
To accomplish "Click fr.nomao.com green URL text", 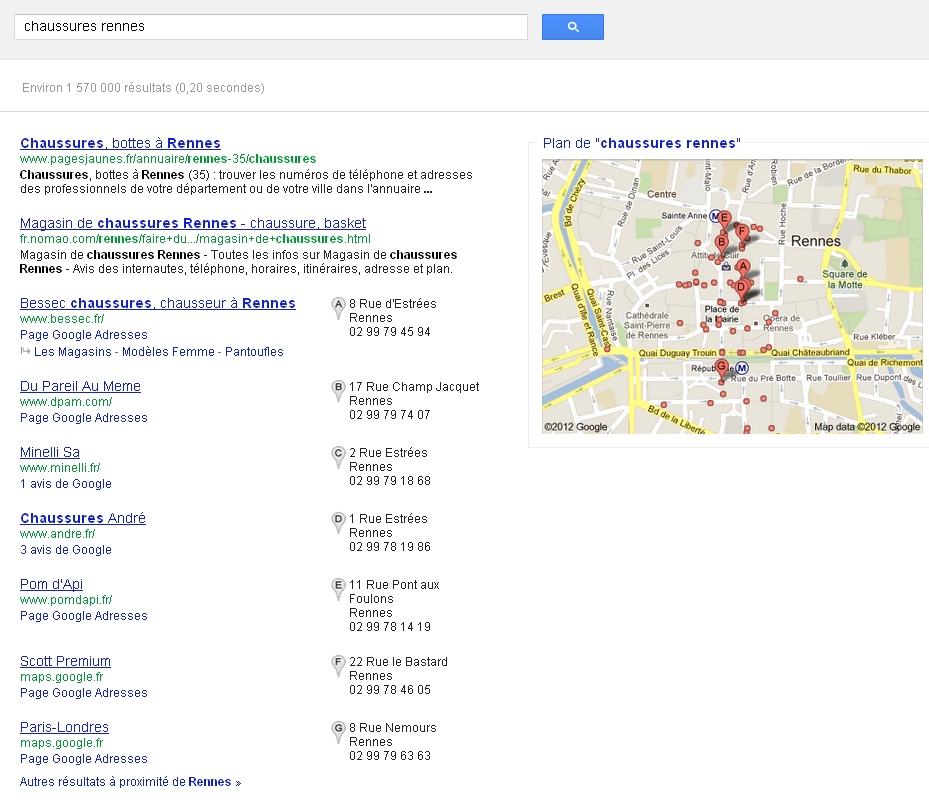I will (x=195, y=239).
